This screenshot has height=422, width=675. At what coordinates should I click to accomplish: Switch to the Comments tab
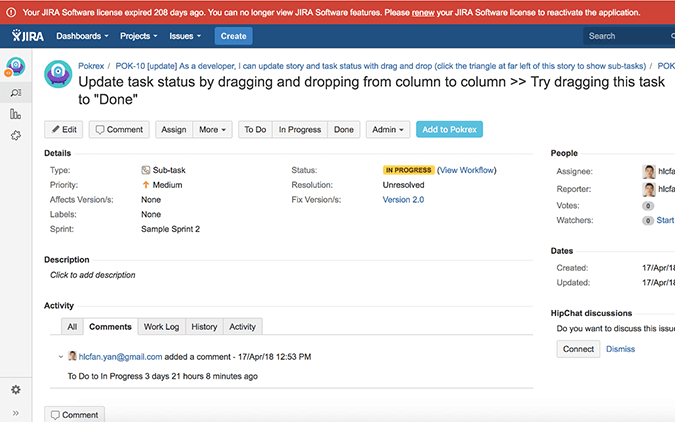[x=110, y=327]
